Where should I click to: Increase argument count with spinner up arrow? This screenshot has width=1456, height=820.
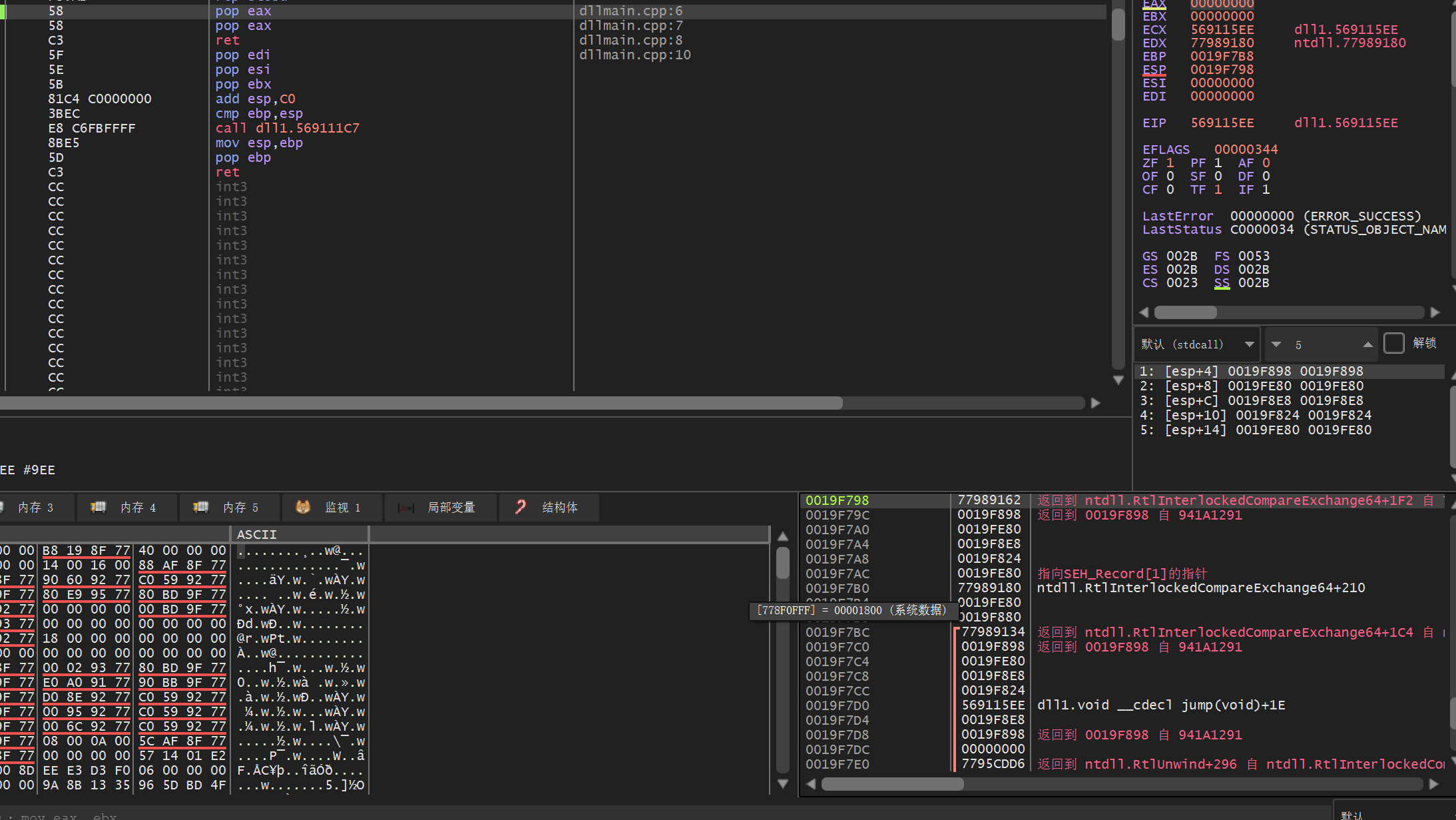pos(1367,344)
